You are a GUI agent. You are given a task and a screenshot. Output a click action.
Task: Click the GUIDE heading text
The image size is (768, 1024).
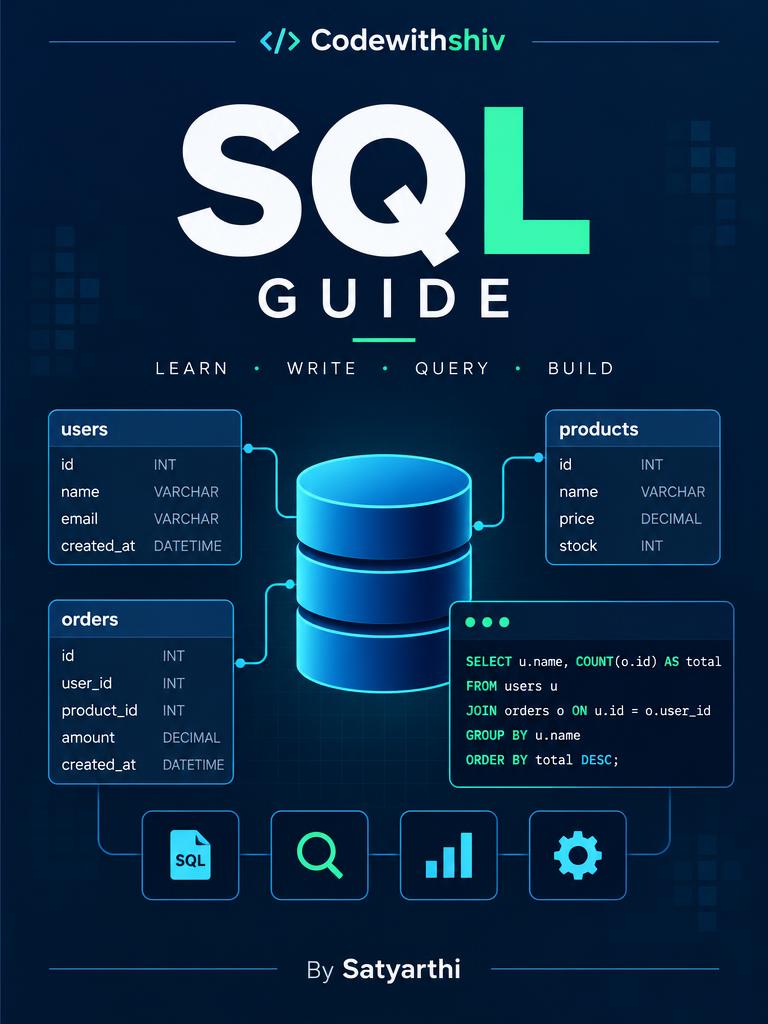384,299
